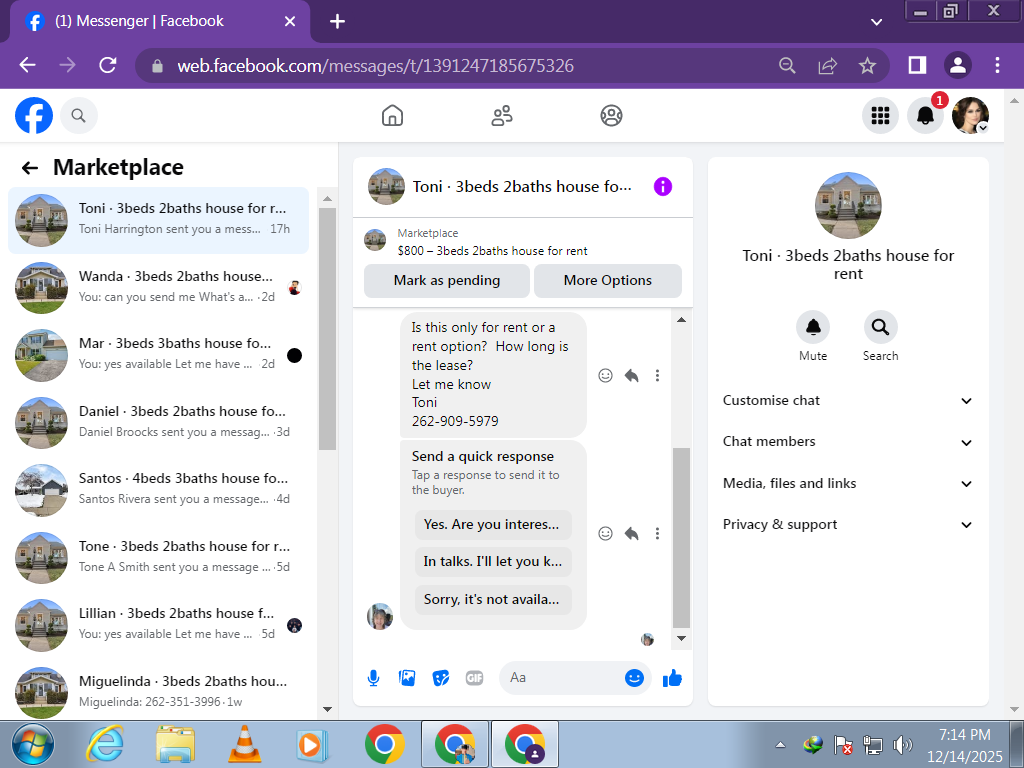The image size is (1024, 768).
Task: Click the message input field Aa
Action: 562,678
